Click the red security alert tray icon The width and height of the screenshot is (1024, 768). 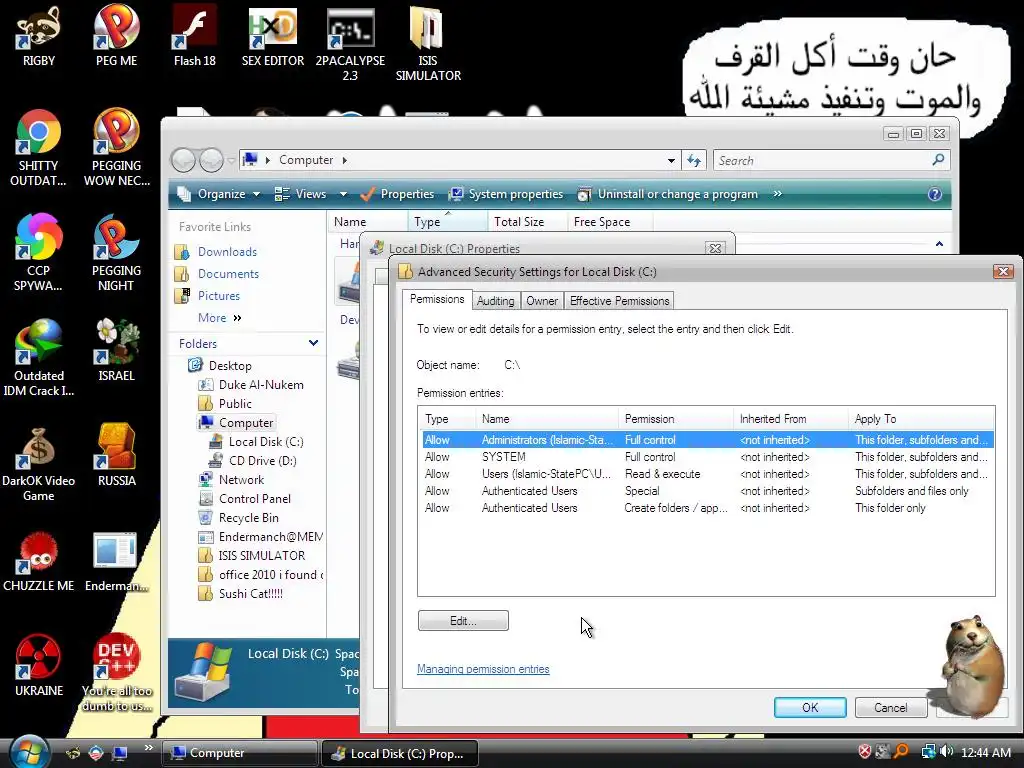click(x=865, y=752)
